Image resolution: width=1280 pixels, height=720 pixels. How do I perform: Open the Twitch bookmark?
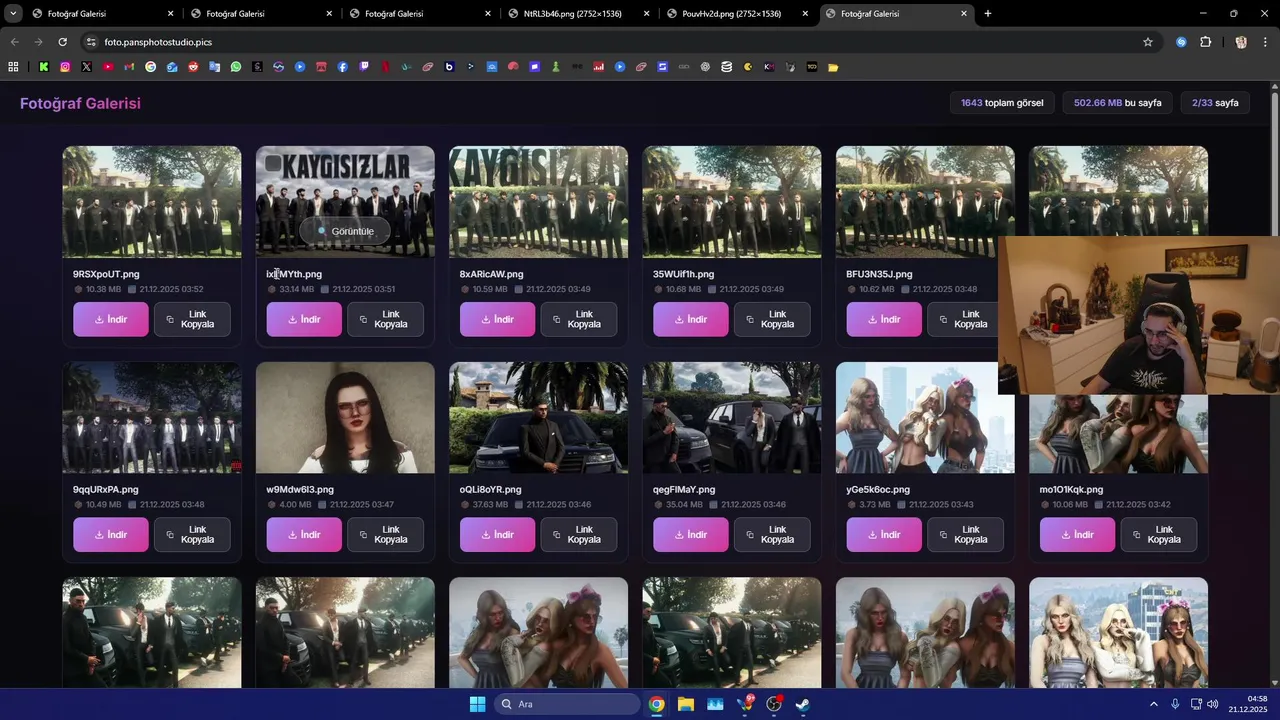[x=364, y=67]
